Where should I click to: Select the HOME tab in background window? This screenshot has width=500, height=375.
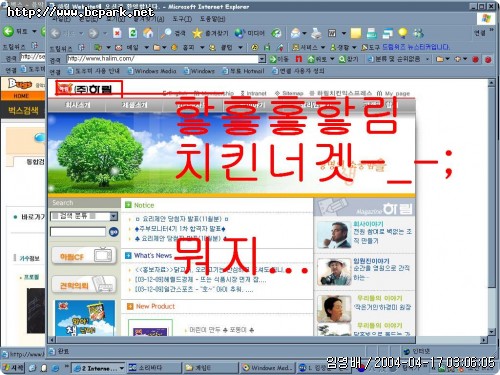21,96
